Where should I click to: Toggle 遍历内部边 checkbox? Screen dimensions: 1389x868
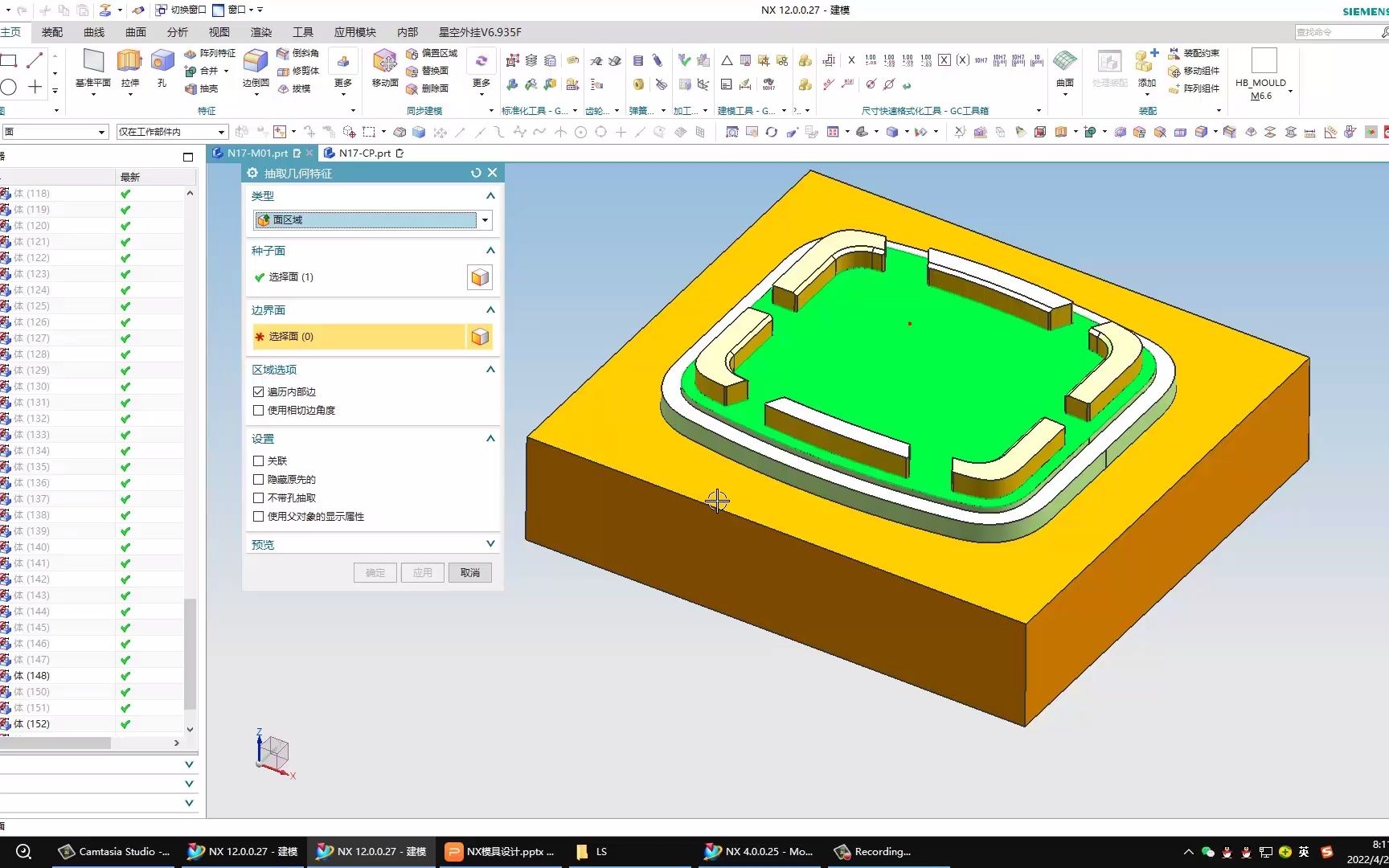pyautogui.click(x=258, y=391)
